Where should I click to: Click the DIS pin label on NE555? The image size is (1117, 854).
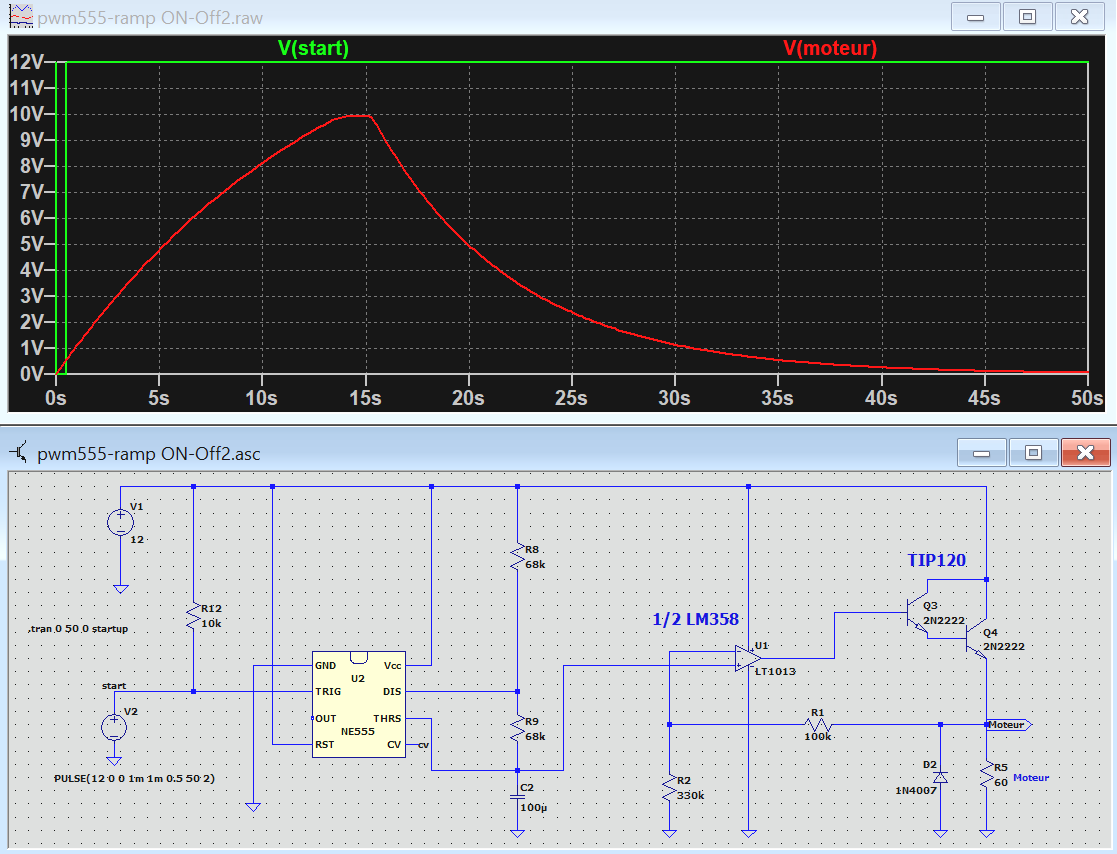(392, 691)
